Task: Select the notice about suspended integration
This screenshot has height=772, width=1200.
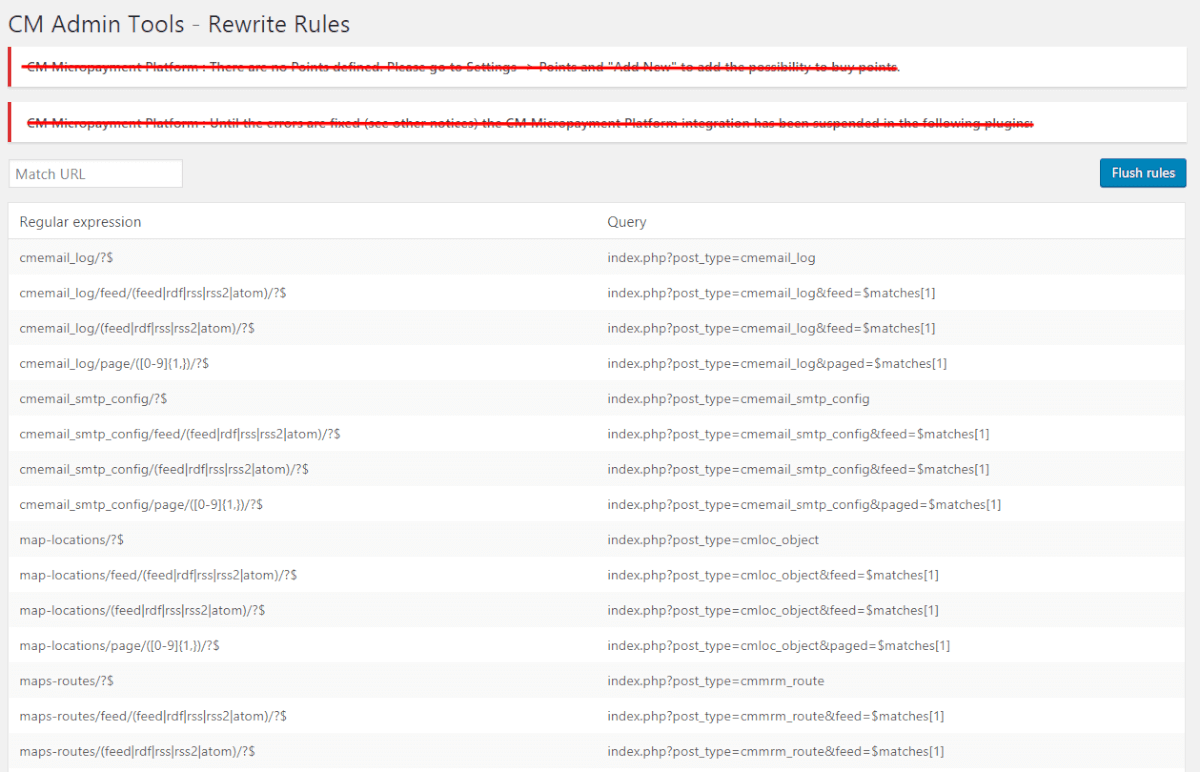Action: [529, 123]
